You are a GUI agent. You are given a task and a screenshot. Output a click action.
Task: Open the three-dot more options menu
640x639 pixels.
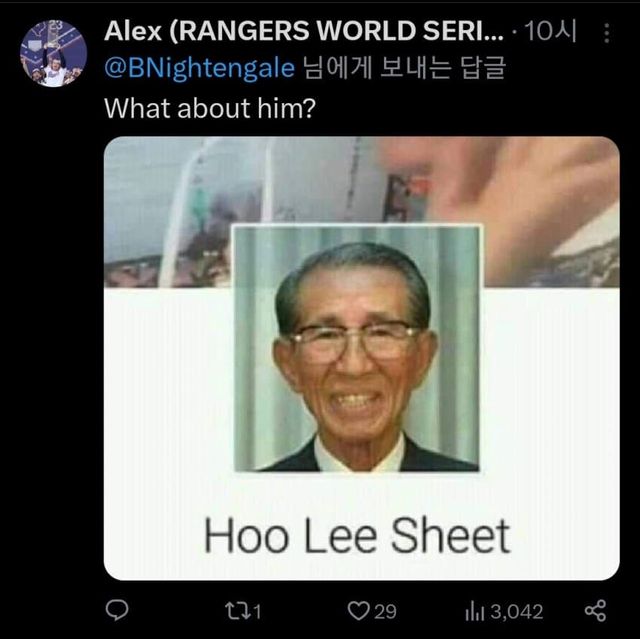click(607, 33)
